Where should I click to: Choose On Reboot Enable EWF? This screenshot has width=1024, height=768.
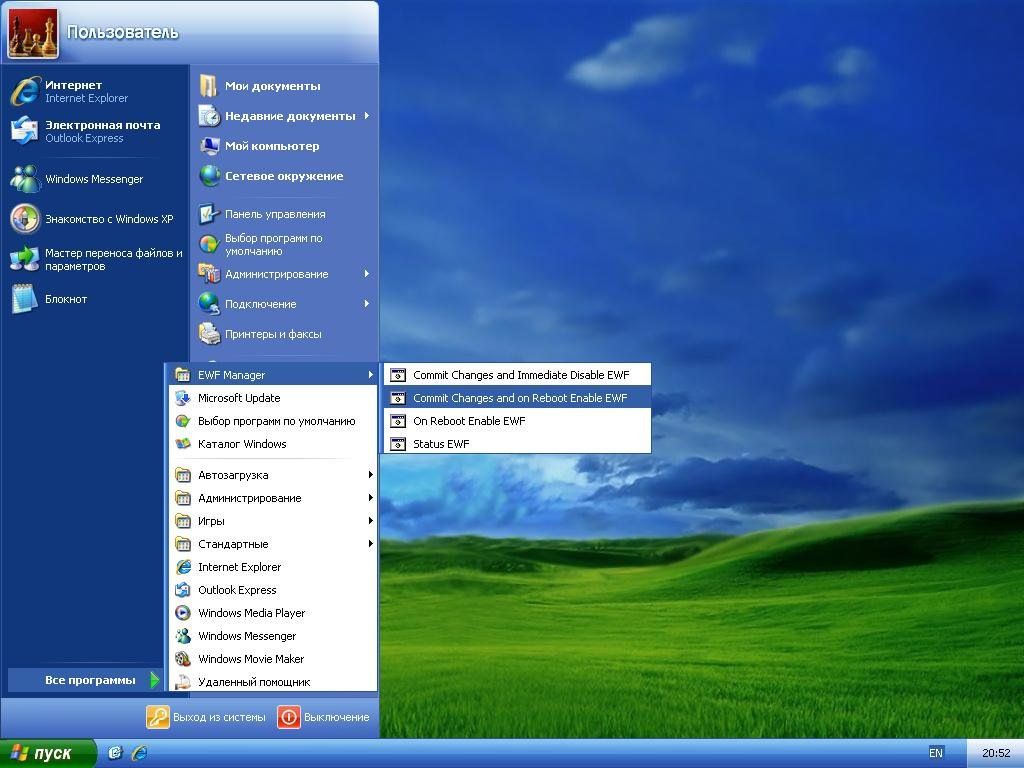coord(517,421)
